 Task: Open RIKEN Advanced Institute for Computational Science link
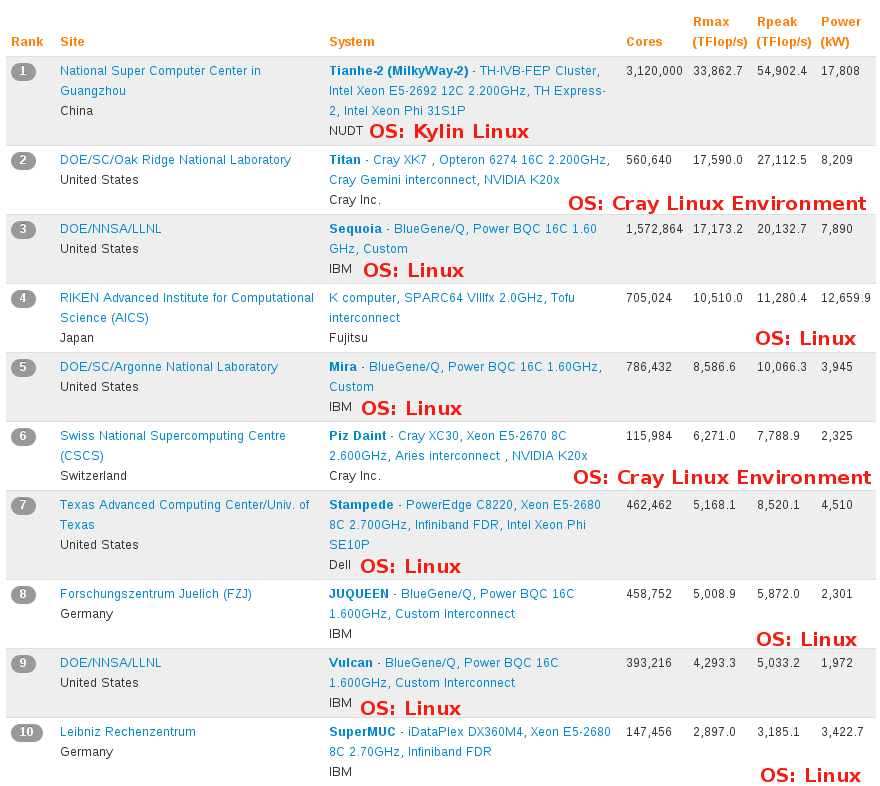click(x=186, y=308)
